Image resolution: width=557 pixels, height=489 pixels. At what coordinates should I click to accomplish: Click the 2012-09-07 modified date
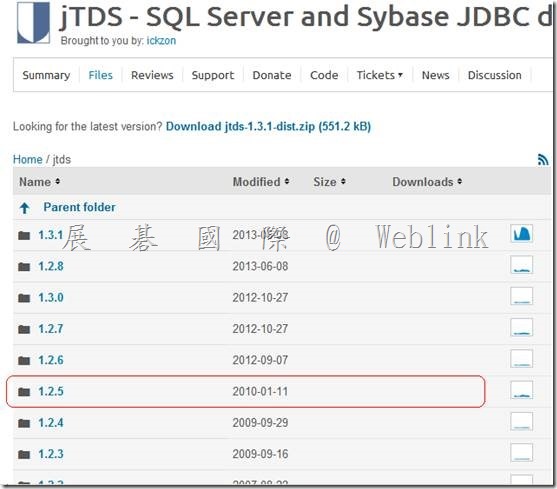pyautogui.click(x=260, y=360)
